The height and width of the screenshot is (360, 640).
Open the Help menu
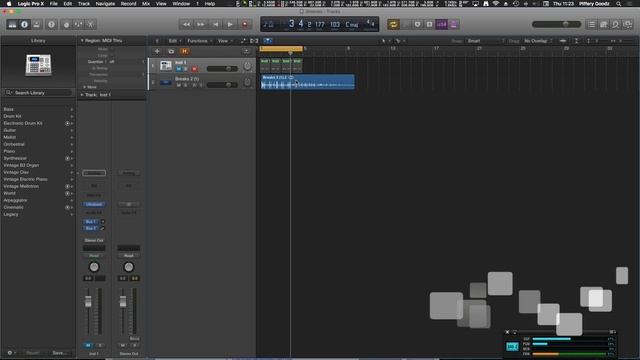click(x=210, y=4)
